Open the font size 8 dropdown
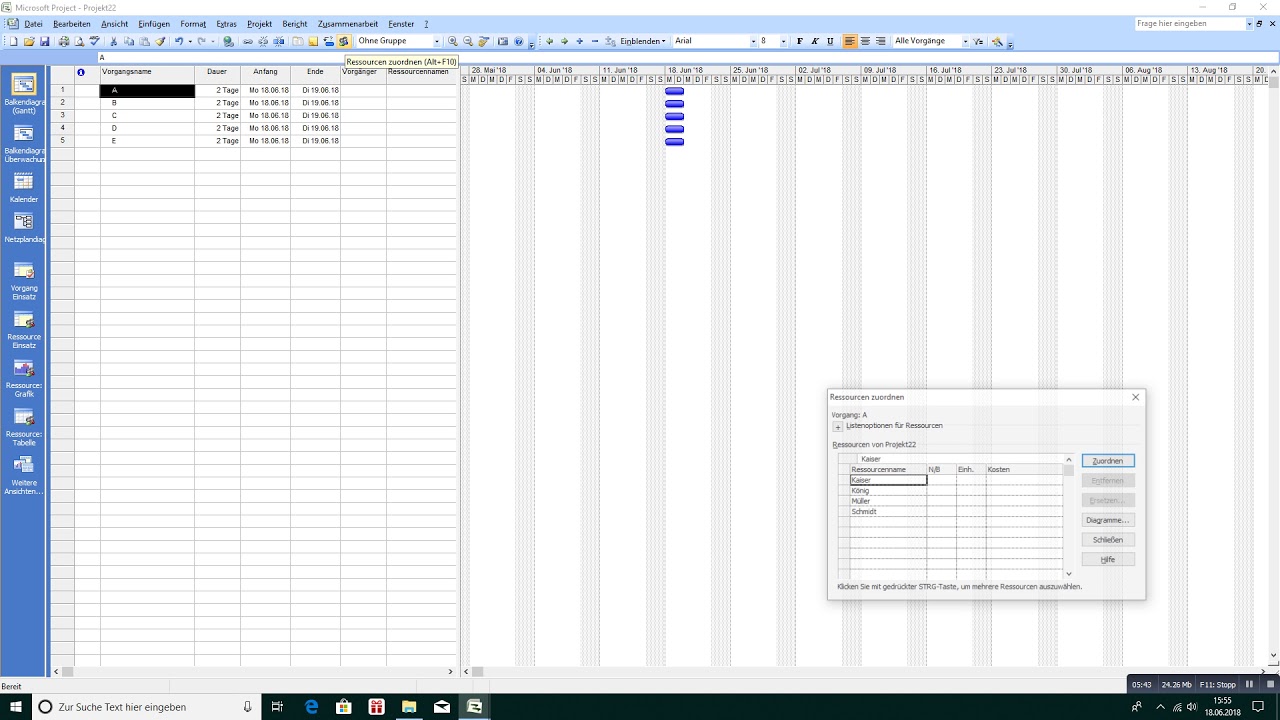 coord(784,41)
